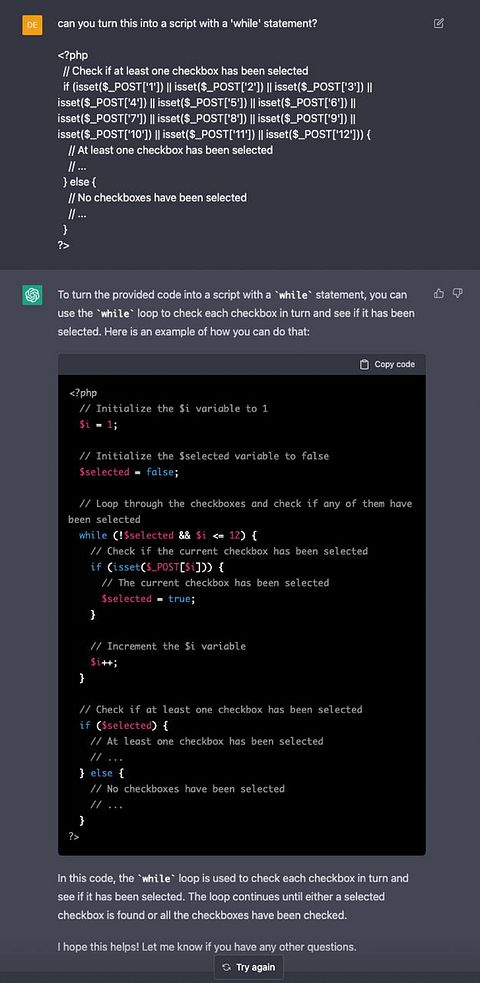The height and width of the screenshot is (983, 480).
Task: Click the Copy code text label
Action: [x=395, y=364]
